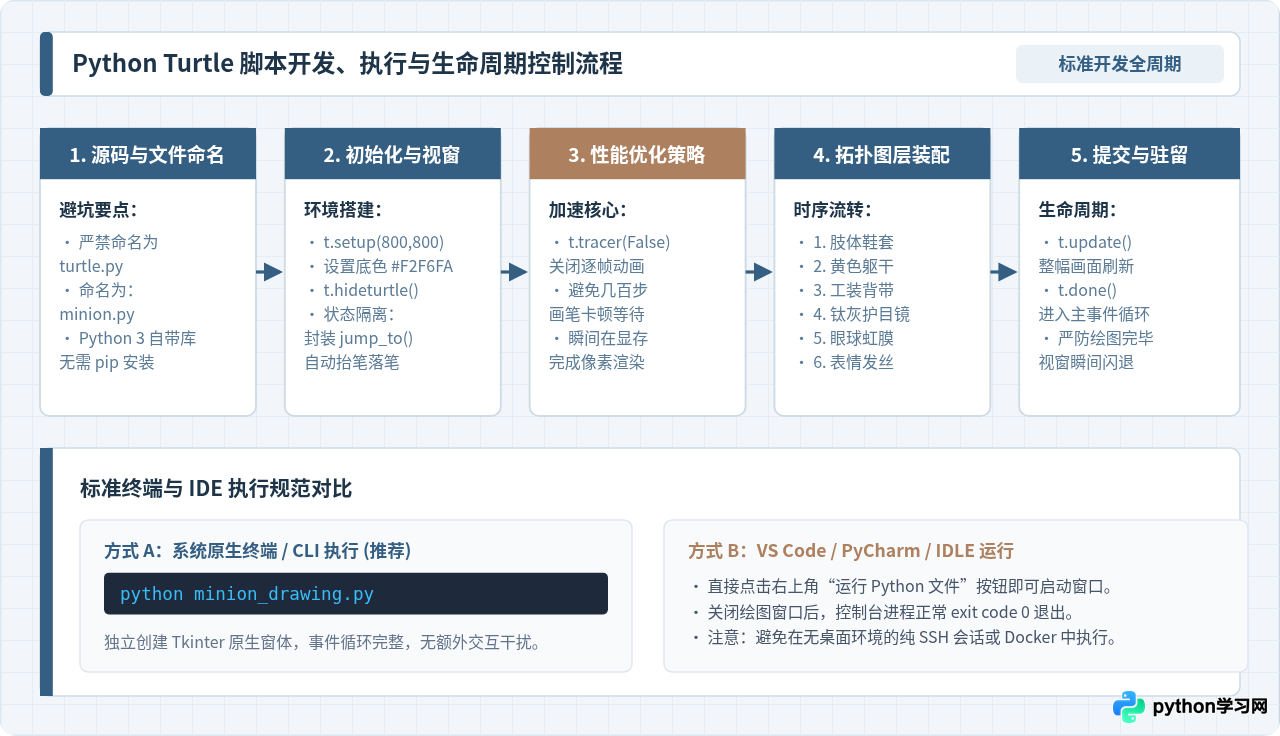Click list item 5. 眼球虹膜
Screen dimensions: 1280x736
pos(846,338)
